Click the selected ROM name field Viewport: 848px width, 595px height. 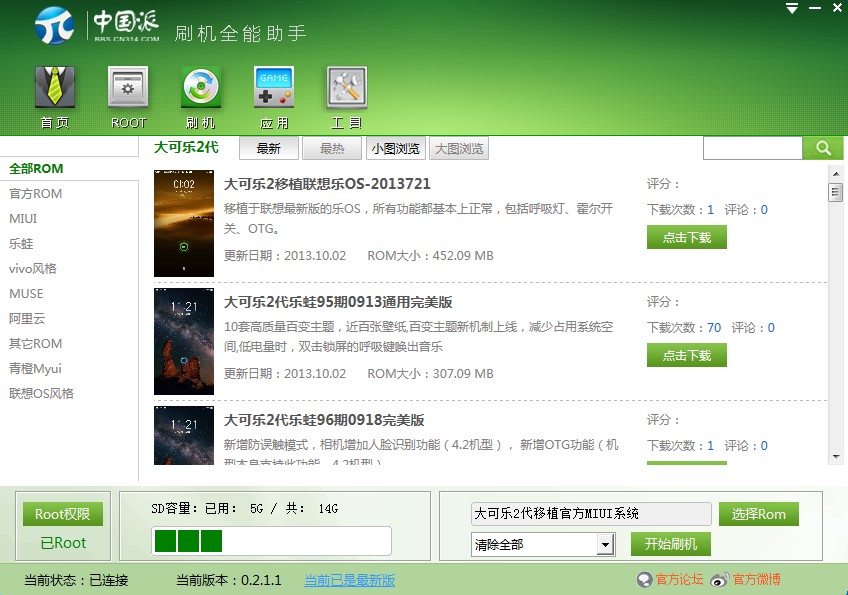pos(591,513)
